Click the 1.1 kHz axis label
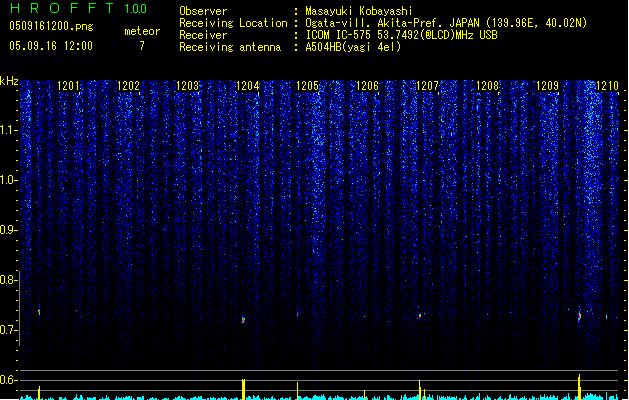The width and height of the screenshot is (629, 400). click(8, 130)
